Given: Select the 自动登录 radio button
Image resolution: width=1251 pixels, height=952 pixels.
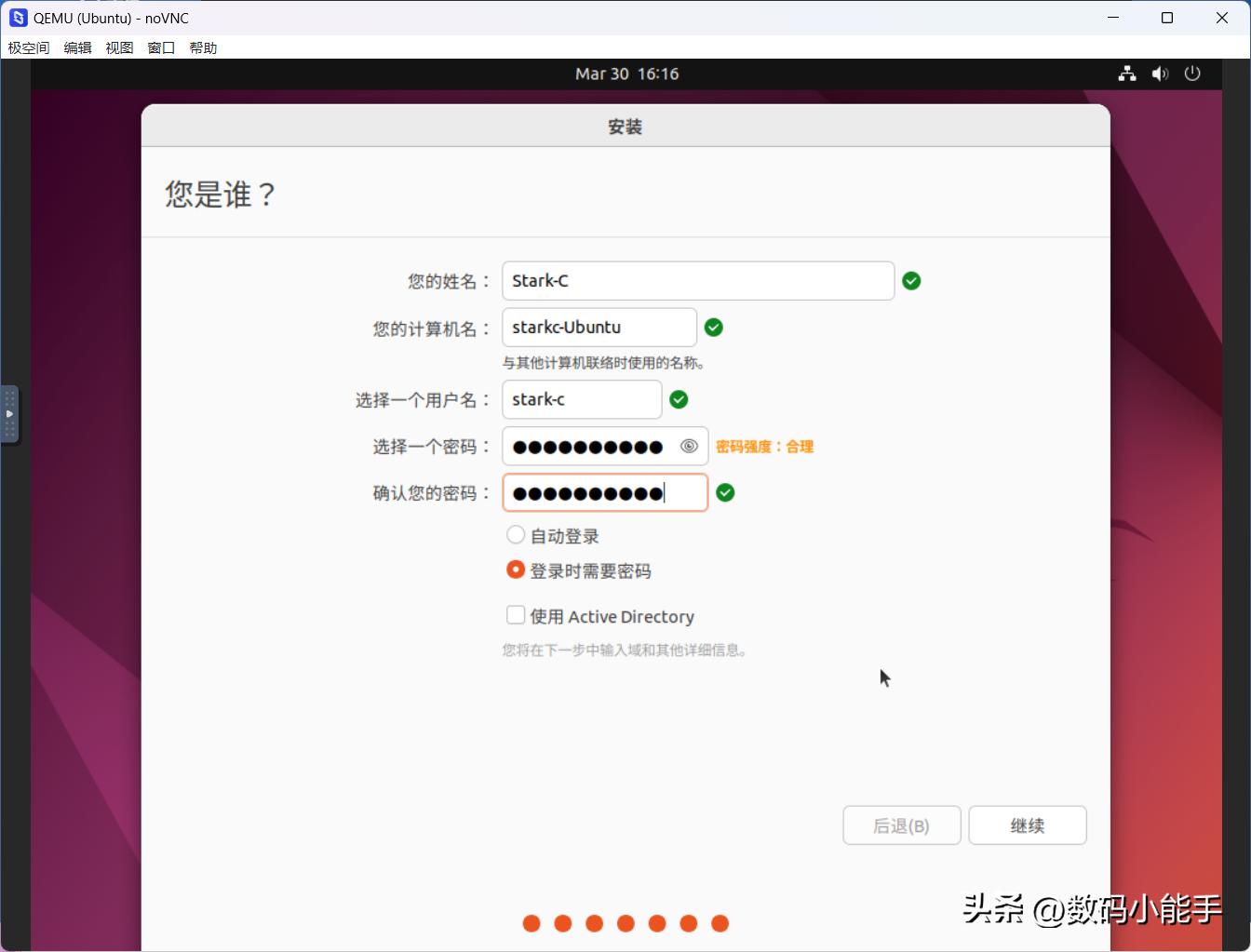Looking at the screenshot, I should click(516, 535).
